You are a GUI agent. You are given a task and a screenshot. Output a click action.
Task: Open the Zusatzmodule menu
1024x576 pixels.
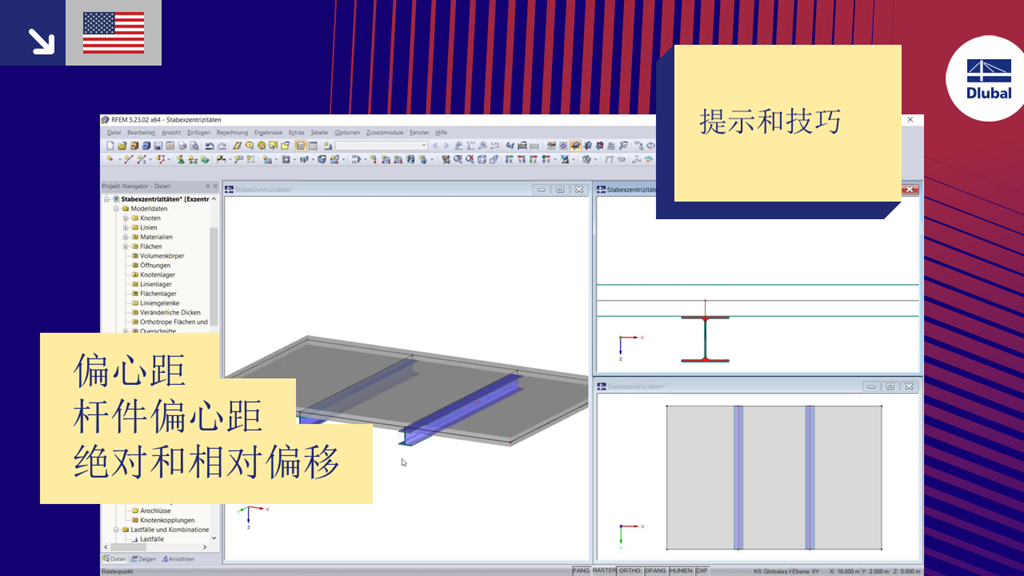coord(385,133)
